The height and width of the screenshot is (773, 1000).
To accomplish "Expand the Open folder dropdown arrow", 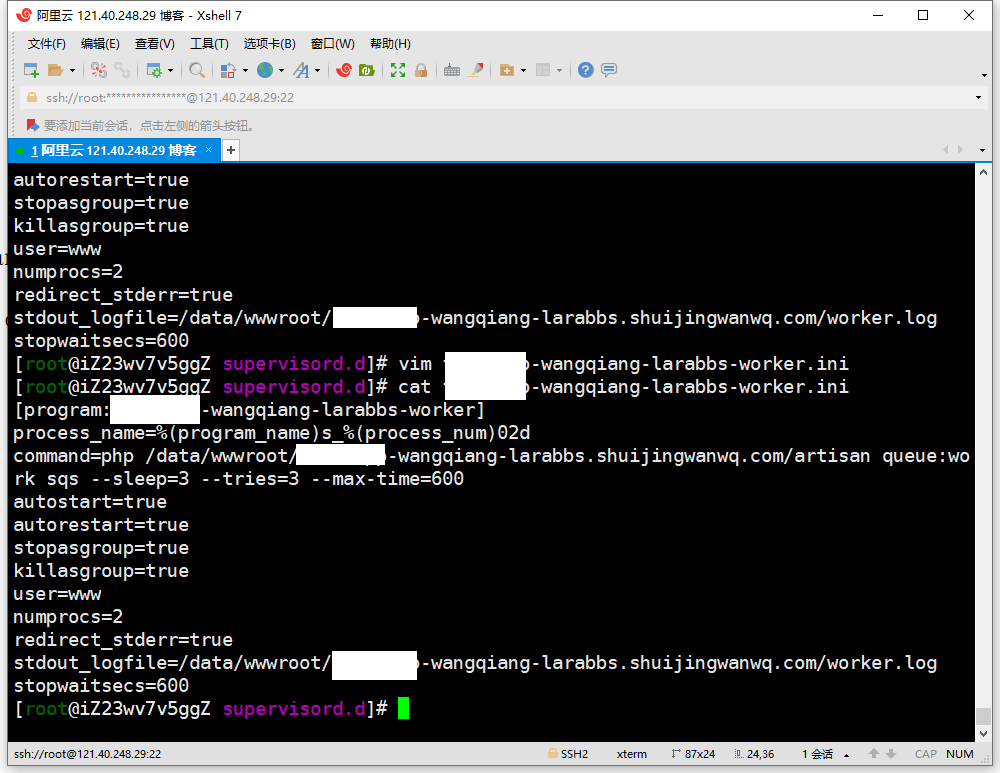I will click(72, 70).
